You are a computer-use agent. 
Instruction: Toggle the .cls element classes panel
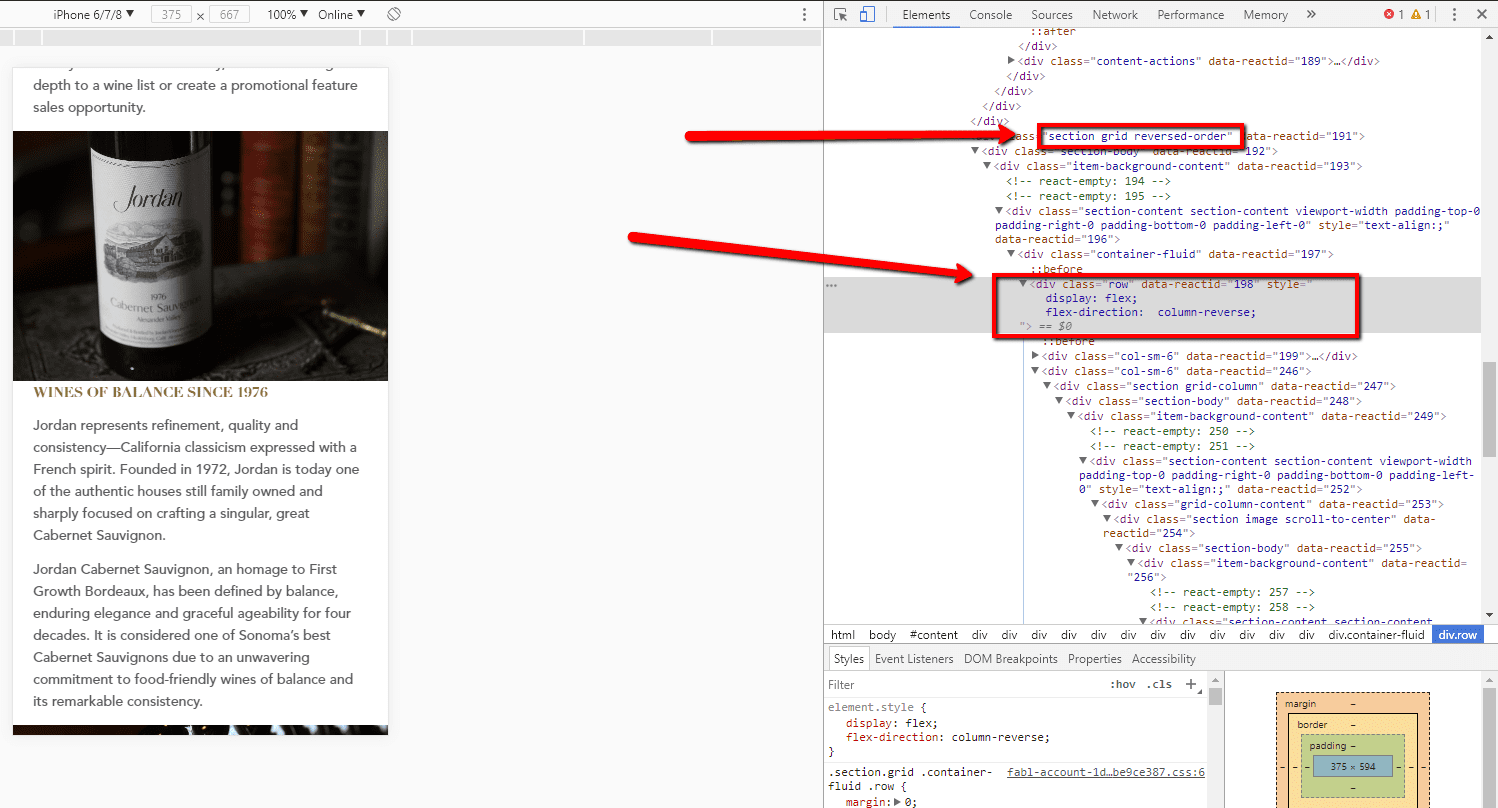pos(1160,685)
